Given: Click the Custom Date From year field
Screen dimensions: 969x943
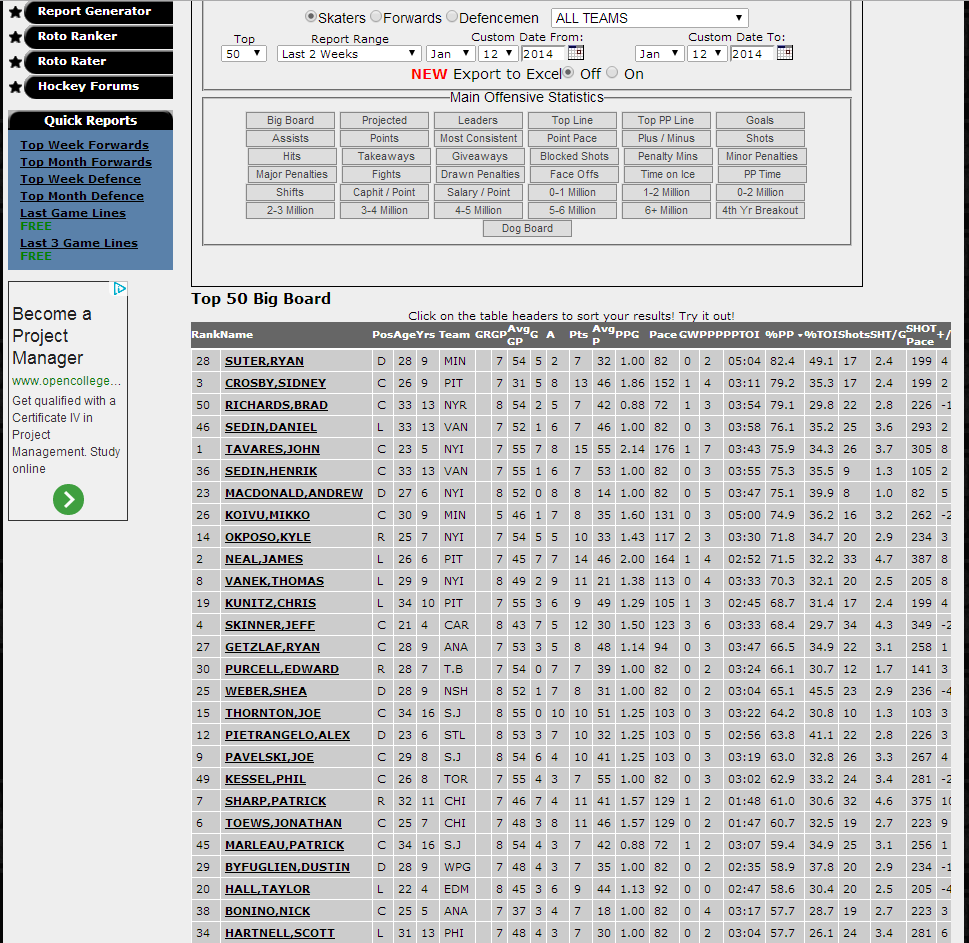Looking at the screenshot, I should pos(543,54).
